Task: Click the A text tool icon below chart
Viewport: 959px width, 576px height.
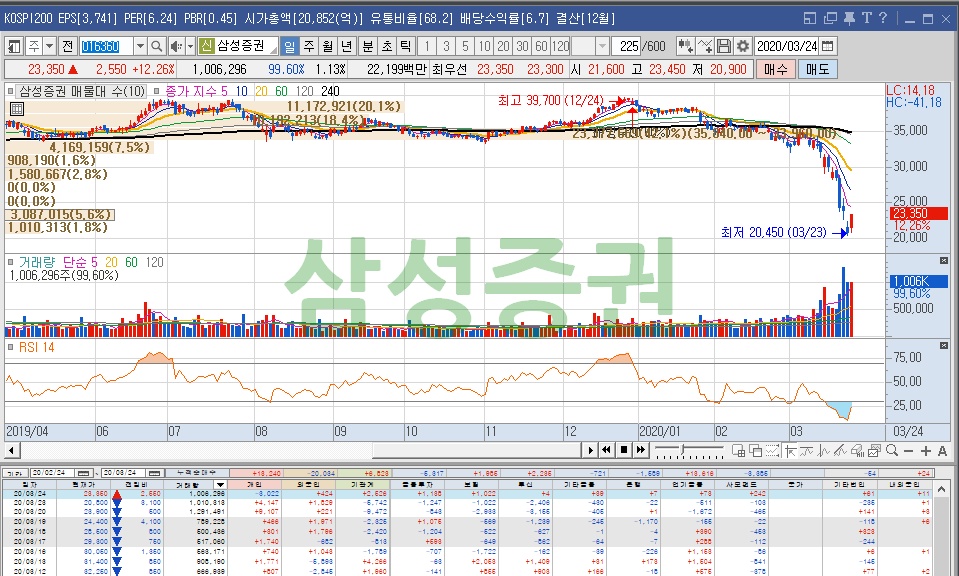Action: tap(942, 451)
